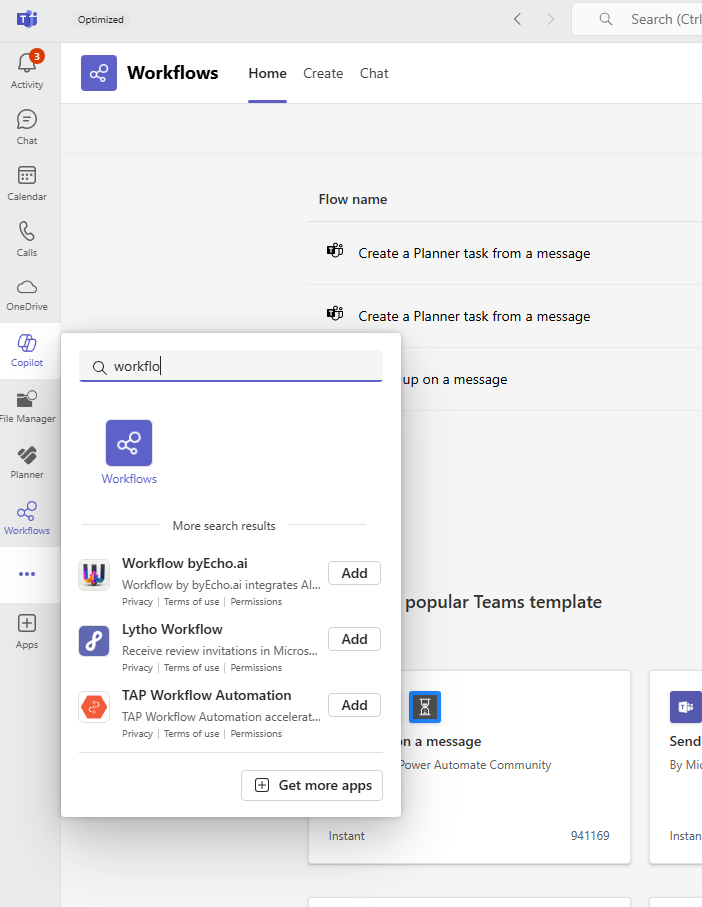Click the three-dot more apps icon
The width and height of the screenshot is (702, 907).
coord(27,574)
